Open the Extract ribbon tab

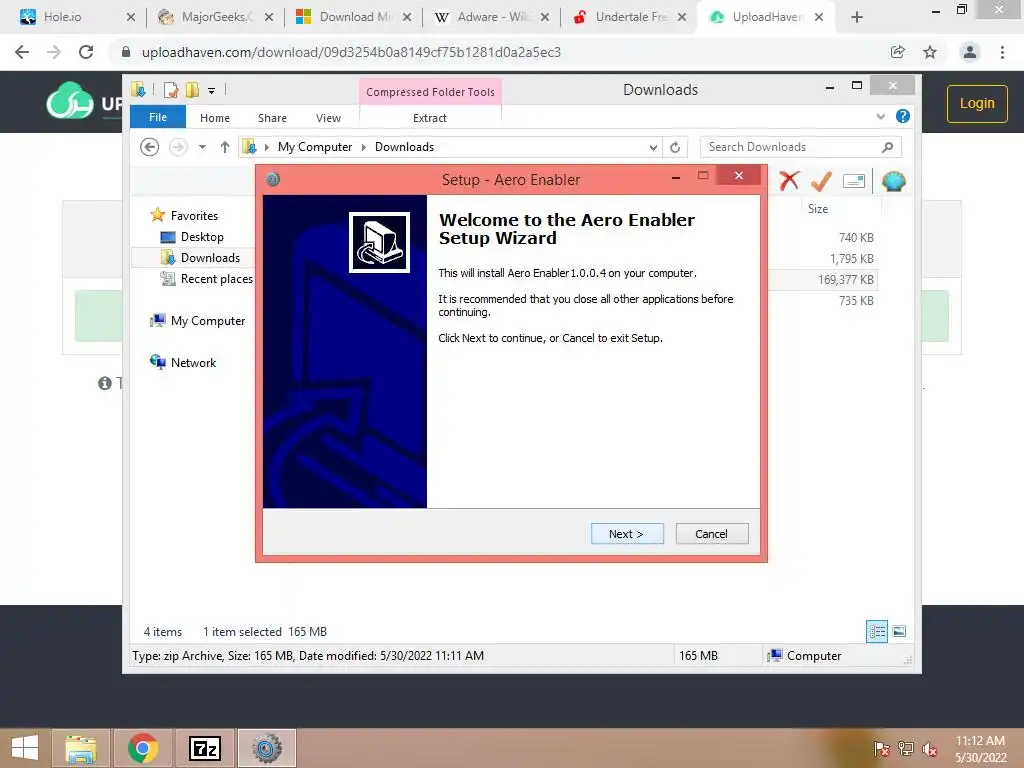(430, 118)
